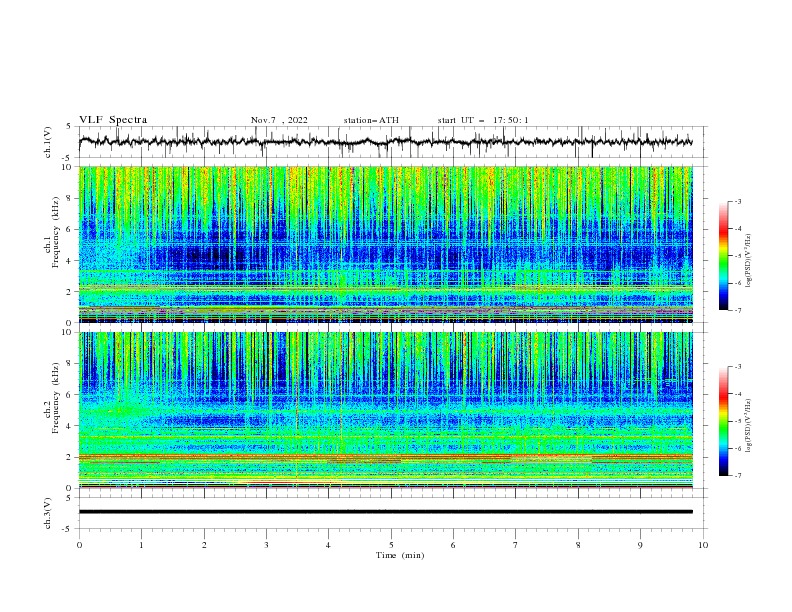Click the ch.2 colorbar "-3" tick label
This screenshot has width=792, height=612.
click(738, 367)
